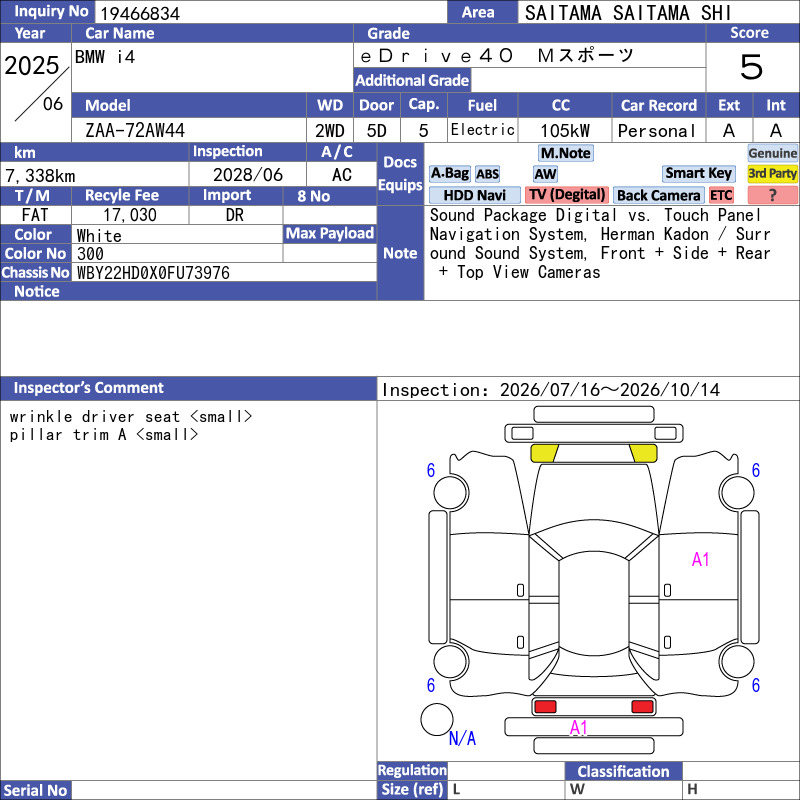The width and height of the screenshot is (800, 800).
Task: Click the rear-right tire rating 6
Action: 756,685
